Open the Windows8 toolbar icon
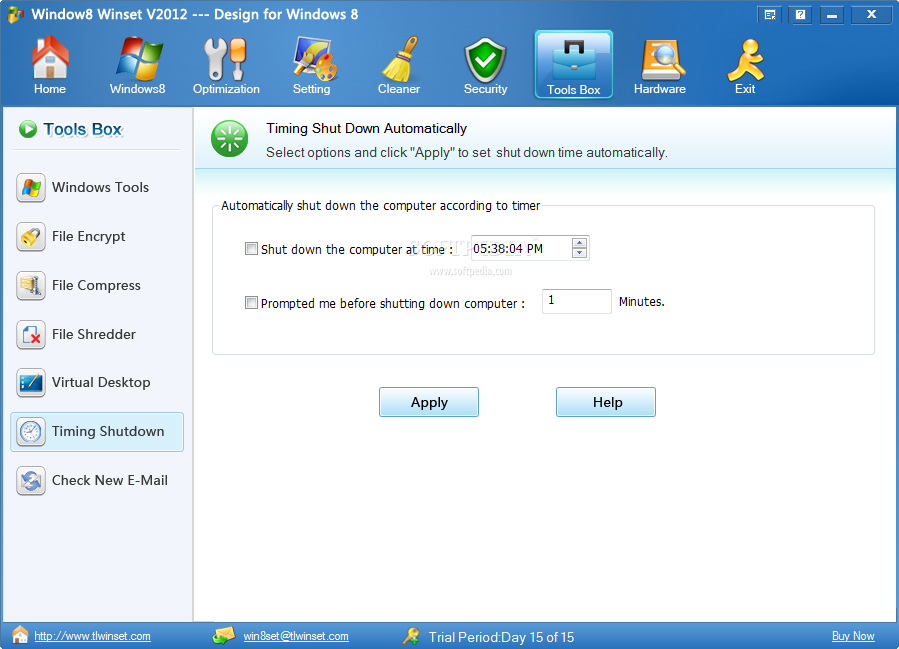Viewport: 899px width, 649px height. [x=138, y=58]
